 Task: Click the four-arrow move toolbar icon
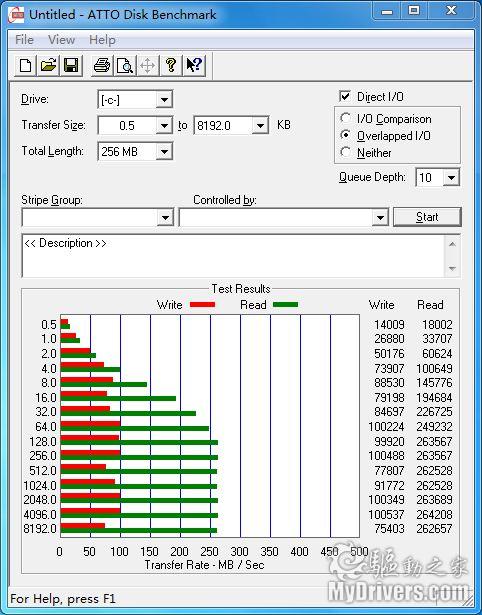click(147, 65)
